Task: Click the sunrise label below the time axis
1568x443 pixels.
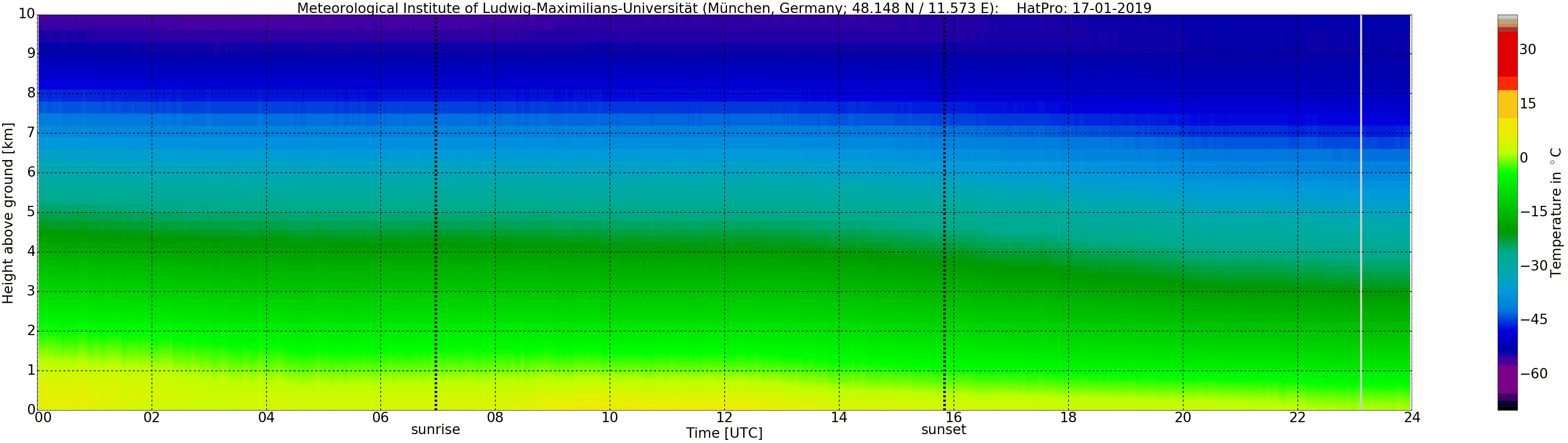Action: tap(435, 429)
